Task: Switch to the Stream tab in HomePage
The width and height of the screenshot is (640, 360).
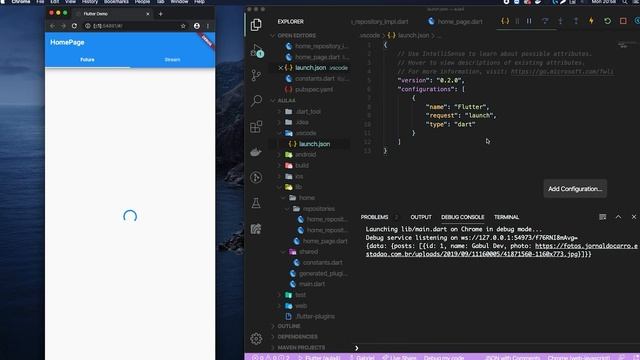Action: click(172, 60)
